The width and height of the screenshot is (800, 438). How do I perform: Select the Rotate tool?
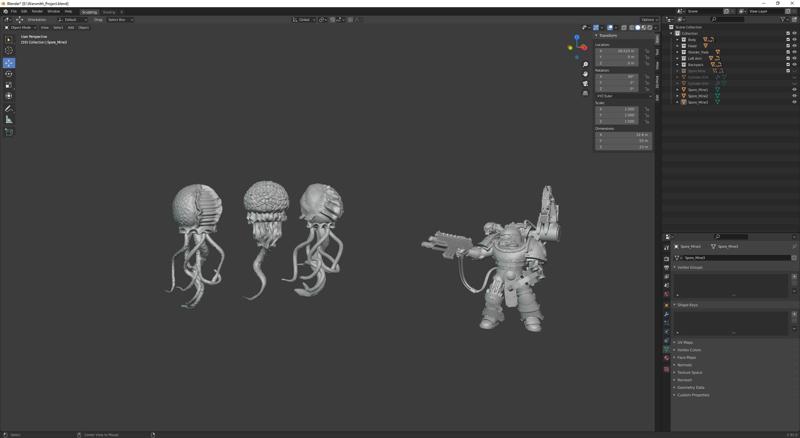pos(9,74)
